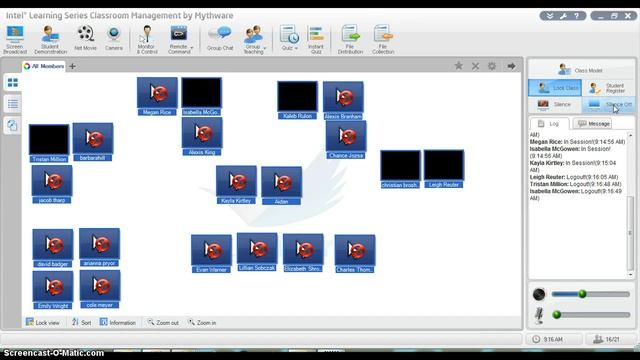This screenshot has width=640, height=360.
Task: Open the title bar wrench options icon
Action: coord(563,16)
